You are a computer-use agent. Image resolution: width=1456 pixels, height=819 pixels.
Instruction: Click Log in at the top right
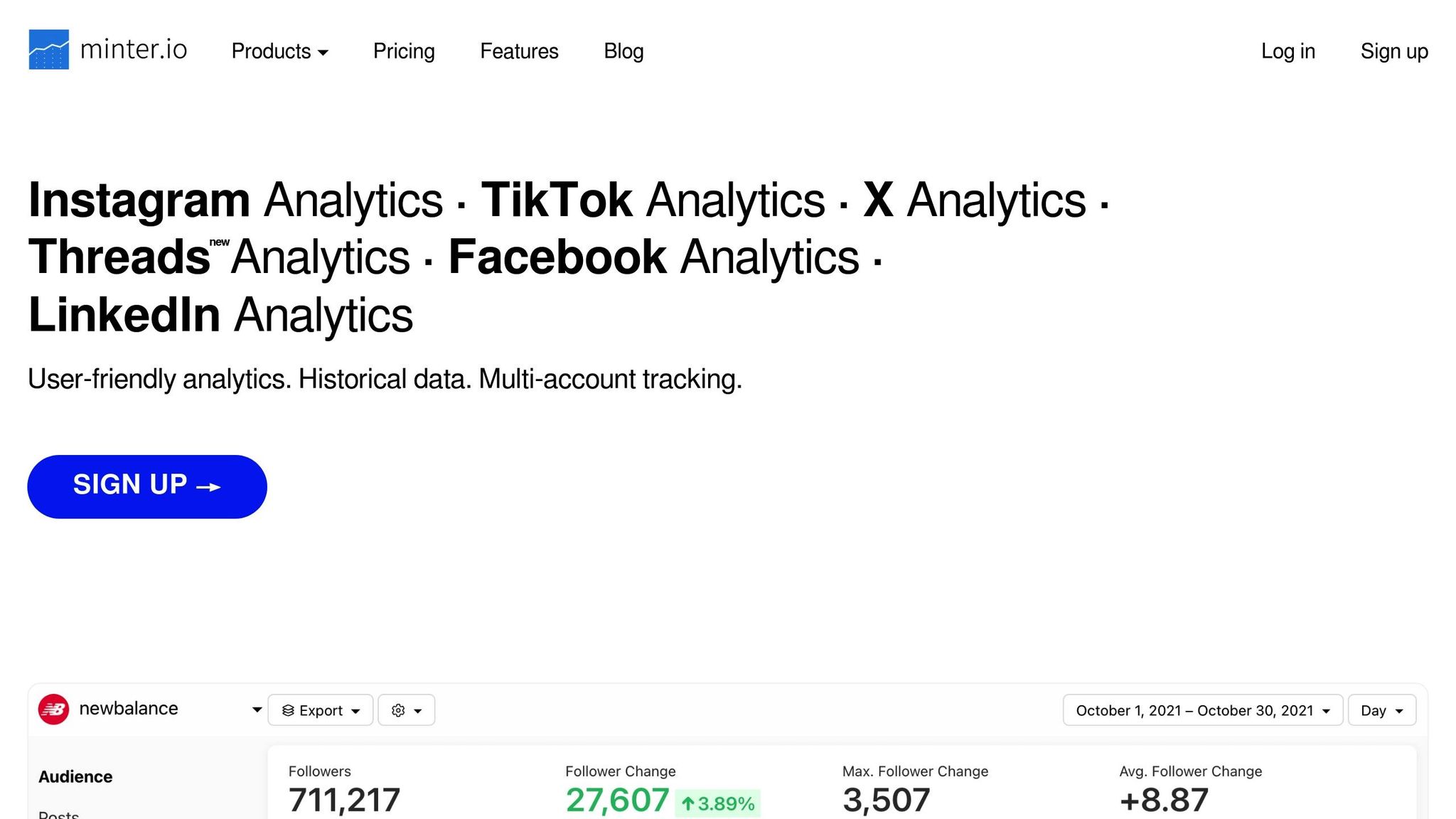(x=1288, y=51)
